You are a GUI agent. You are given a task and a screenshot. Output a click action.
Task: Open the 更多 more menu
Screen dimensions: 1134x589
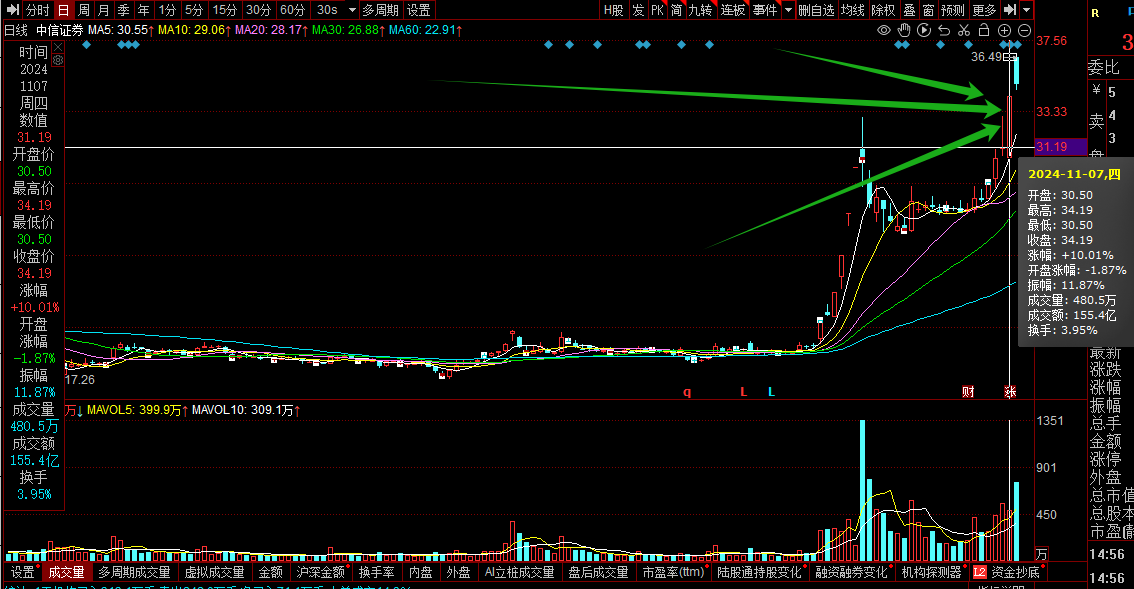pyautogui.click(x=984, y=10)
